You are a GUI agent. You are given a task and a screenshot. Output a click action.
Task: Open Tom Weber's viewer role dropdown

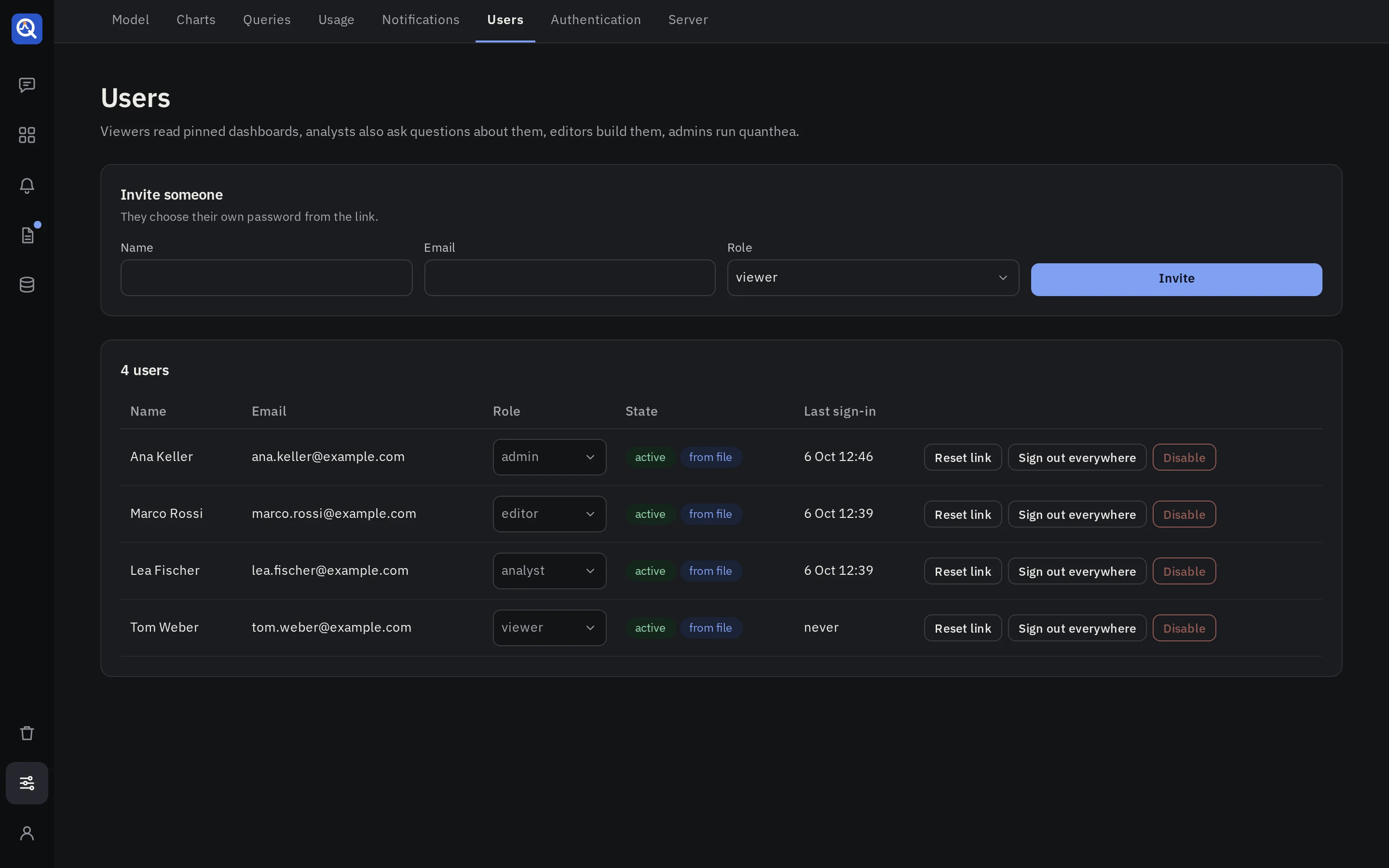pos(549,627)
